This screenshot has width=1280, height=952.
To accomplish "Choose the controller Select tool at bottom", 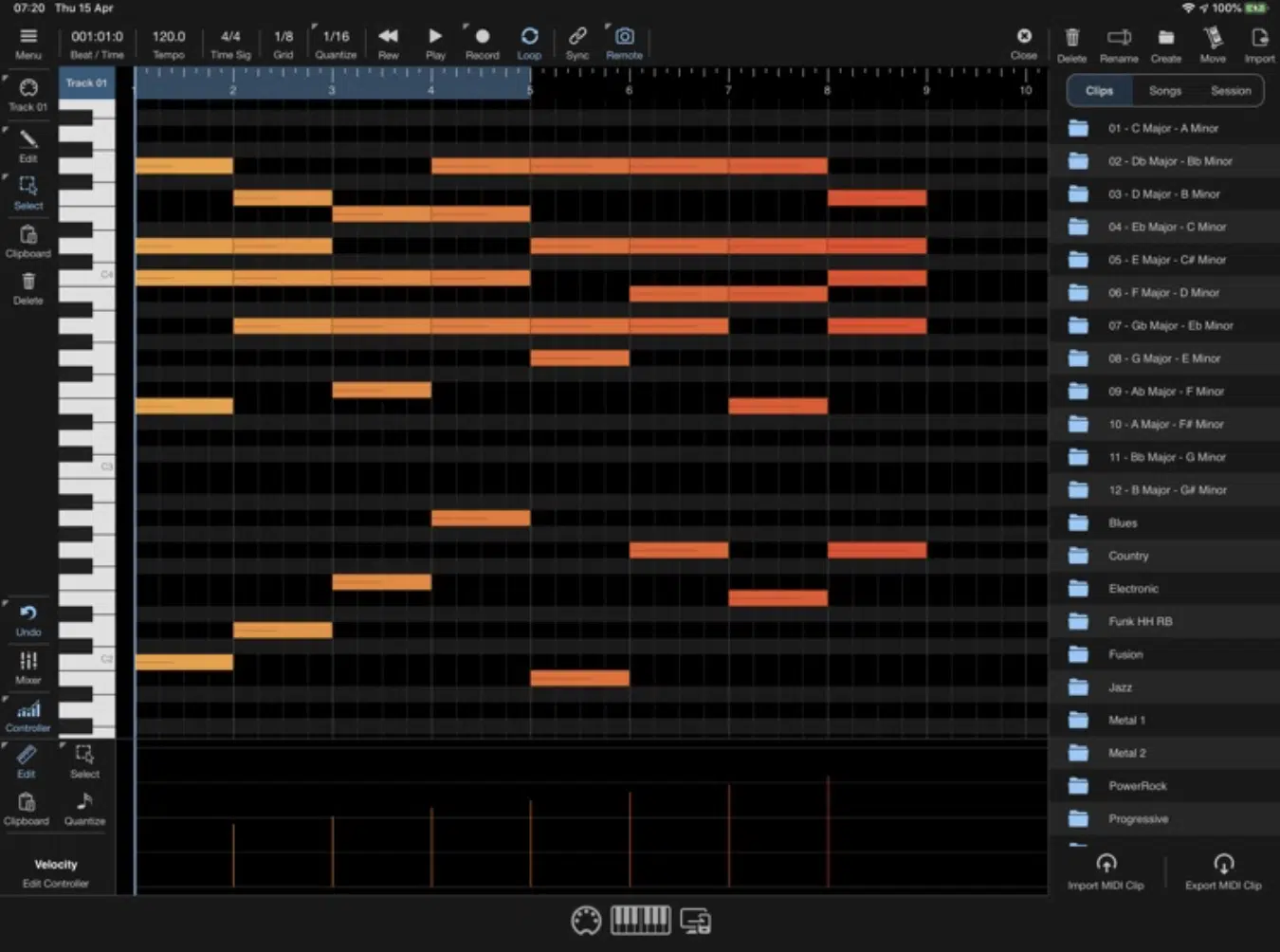I will point(84,761).
